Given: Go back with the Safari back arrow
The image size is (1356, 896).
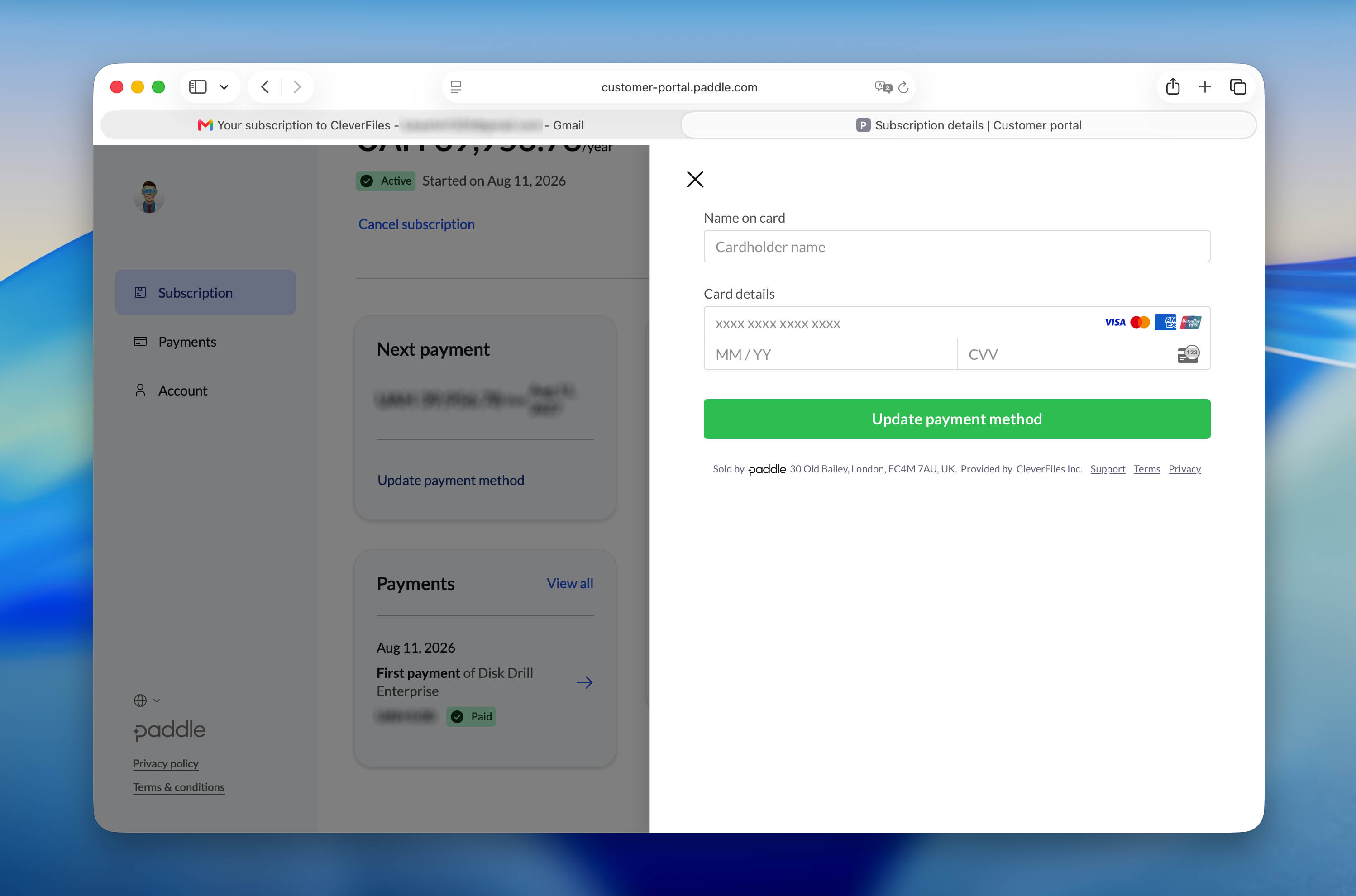Looking at the screenshot, I should (265, 87).
